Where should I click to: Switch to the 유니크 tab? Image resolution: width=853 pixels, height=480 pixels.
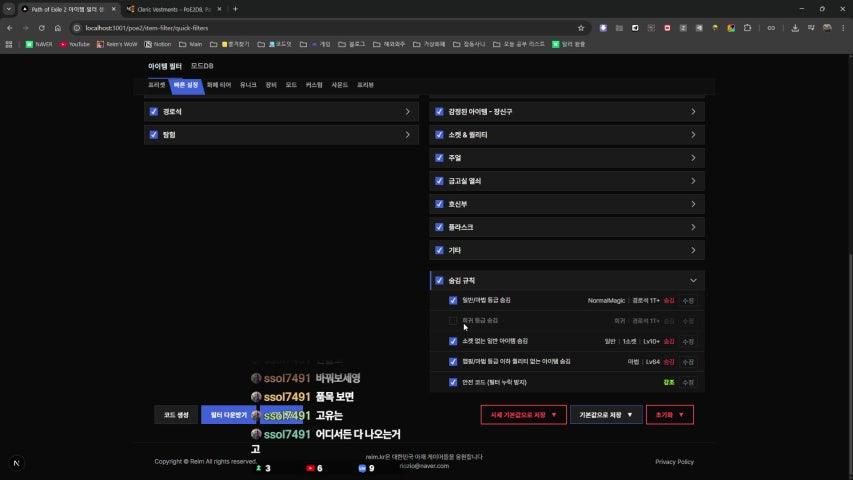pos(248,86)
